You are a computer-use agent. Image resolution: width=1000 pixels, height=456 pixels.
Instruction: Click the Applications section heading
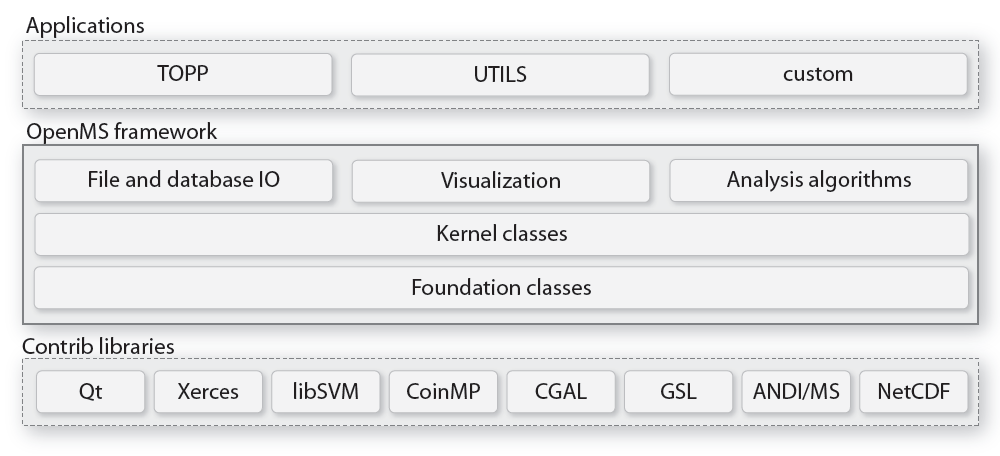[85, 26]
